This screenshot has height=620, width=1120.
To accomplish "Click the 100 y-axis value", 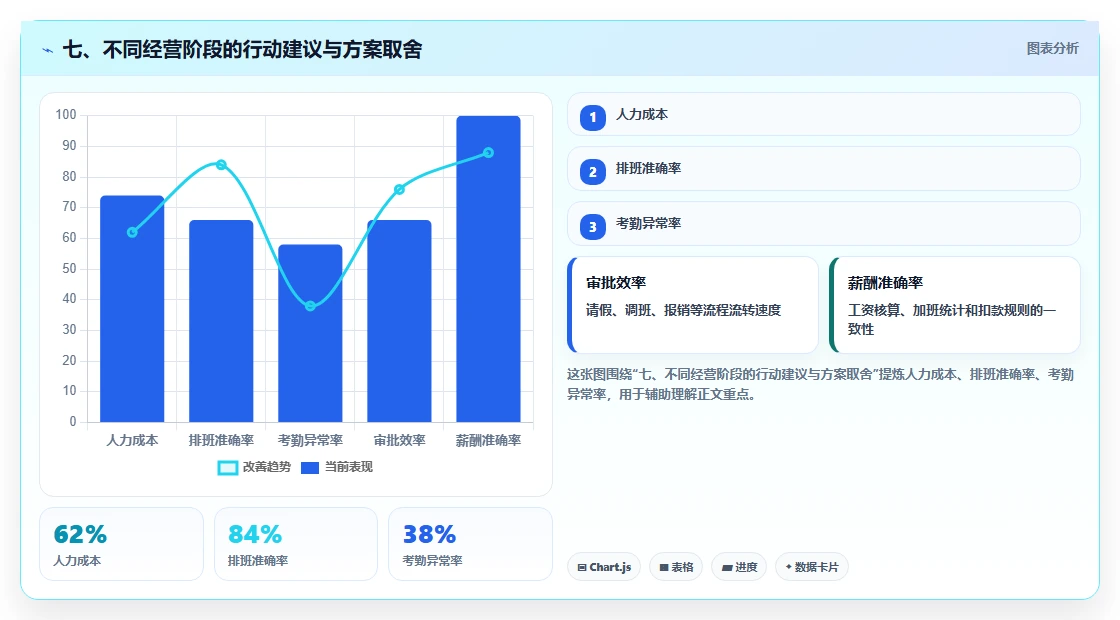I will tap(66, 115).
